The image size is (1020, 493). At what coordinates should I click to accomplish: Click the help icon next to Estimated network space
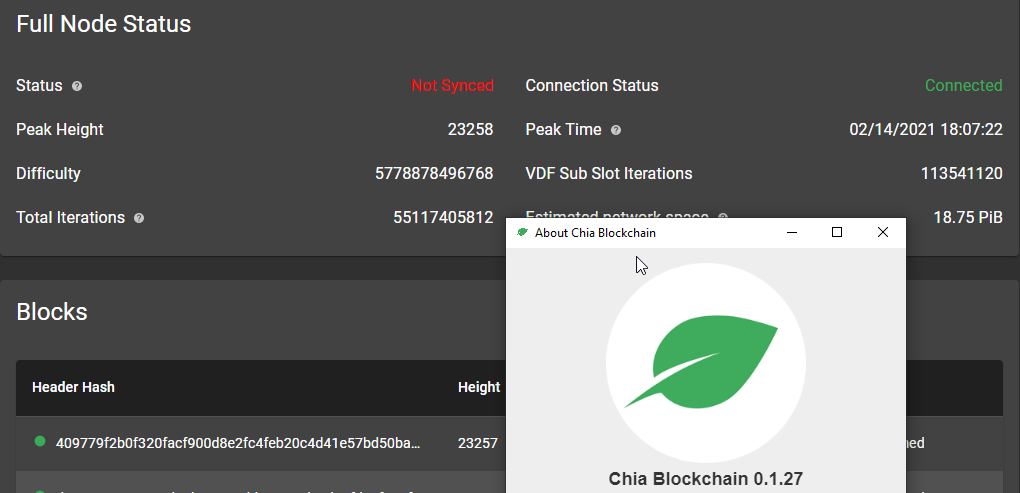722,216
